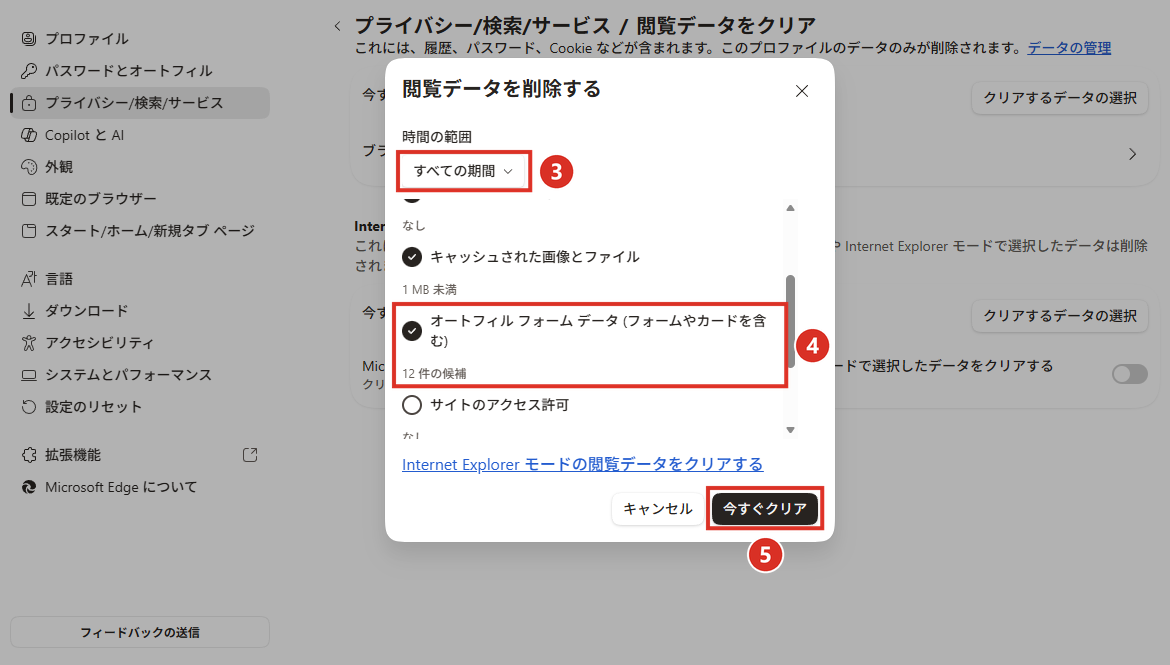
Task: Uncheck オートフィル フォーム データ checkbox
Action: click(x=412, y=331)
